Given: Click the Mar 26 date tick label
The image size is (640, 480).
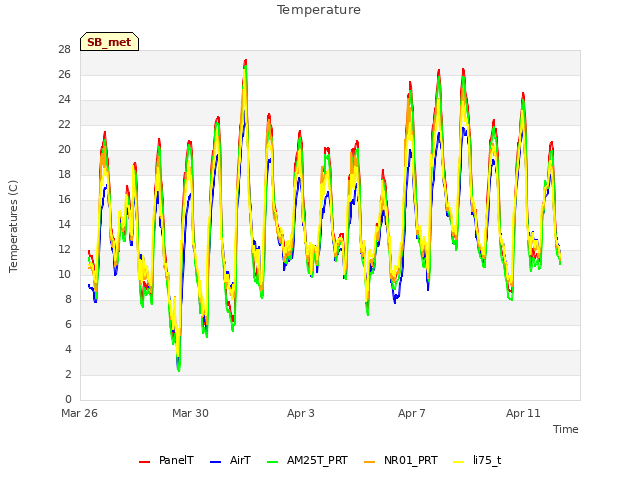Looking at the screenshot, I should tap(80, 413).
